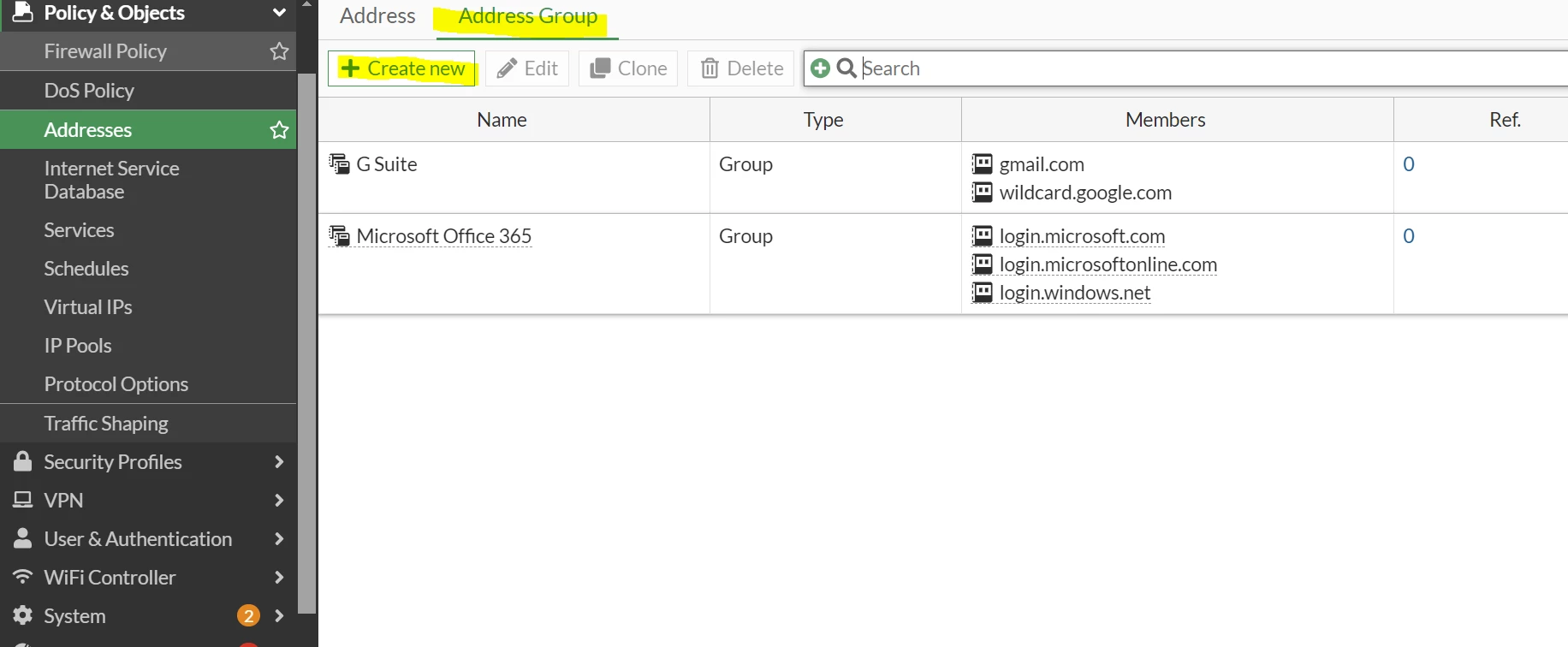Click the User & Authentication person icon
The width and height of the screenshot is (1568, 647).
point(23,538)
